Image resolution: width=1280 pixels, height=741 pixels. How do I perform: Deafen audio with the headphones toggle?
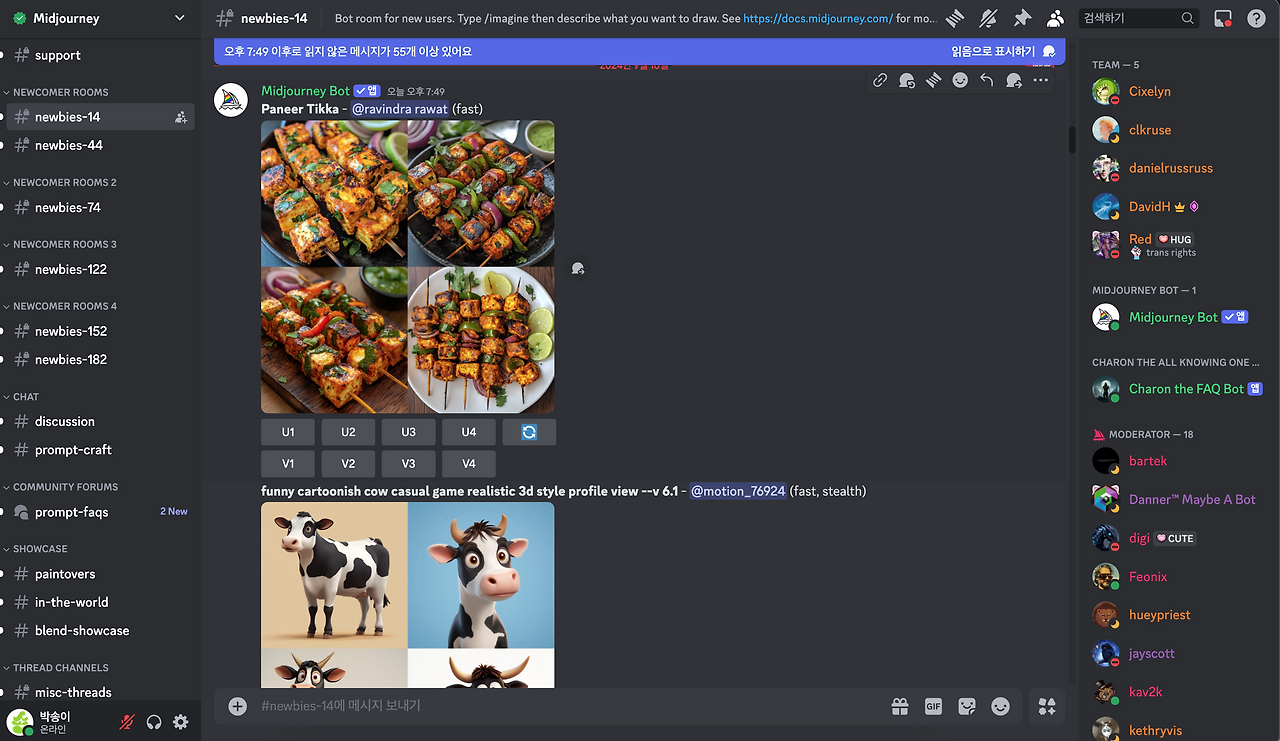[x=153, y=721]
